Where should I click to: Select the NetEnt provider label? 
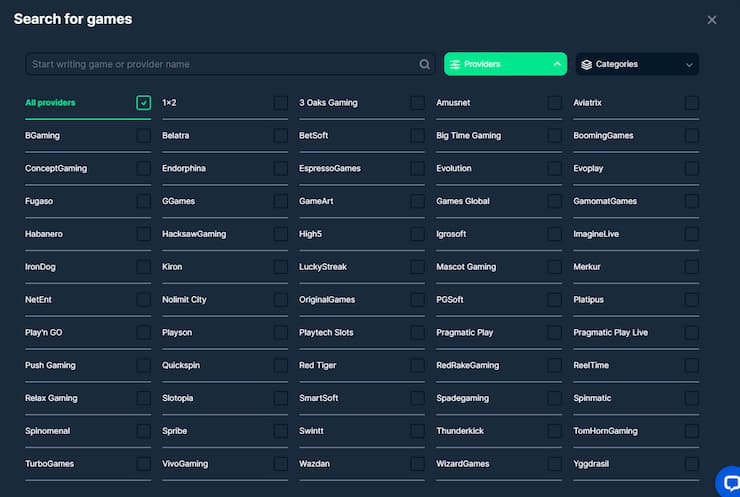point(38,299)
